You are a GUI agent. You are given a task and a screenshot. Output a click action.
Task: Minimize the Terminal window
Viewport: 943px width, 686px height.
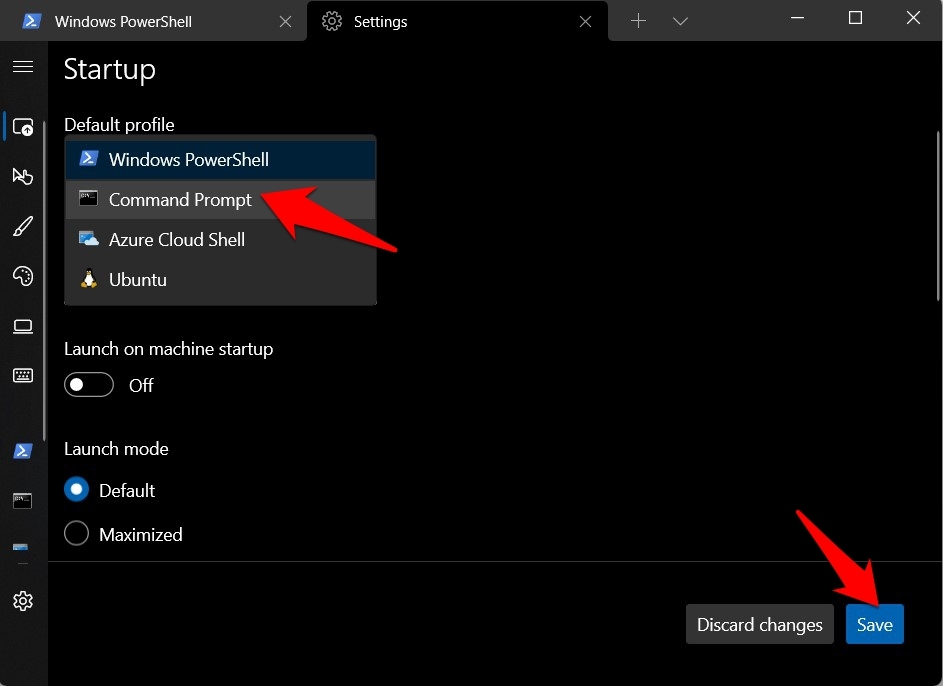797,18
